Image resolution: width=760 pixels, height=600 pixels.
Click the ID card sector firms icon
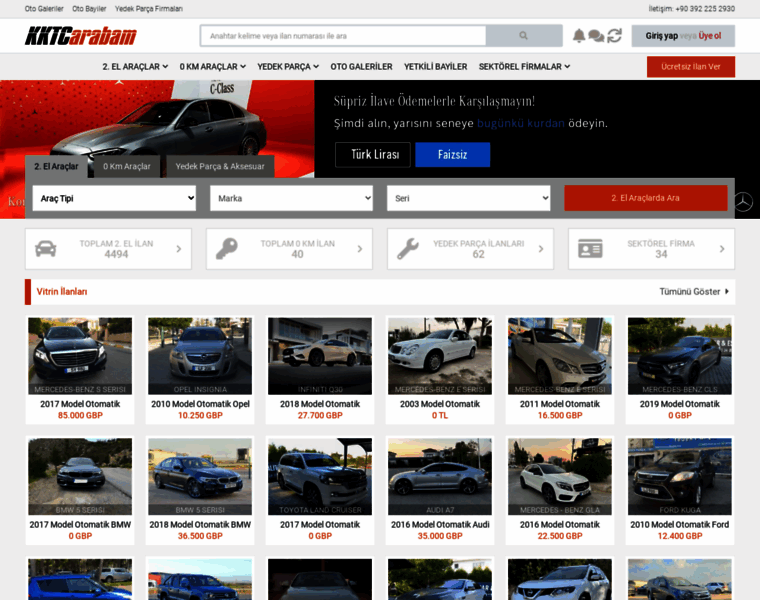pos(590,249)
